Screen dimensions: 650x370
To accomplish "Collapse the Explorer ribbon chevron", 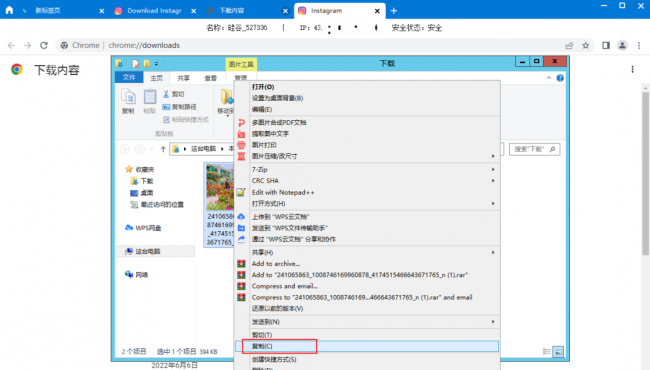I will pos(549,78).
